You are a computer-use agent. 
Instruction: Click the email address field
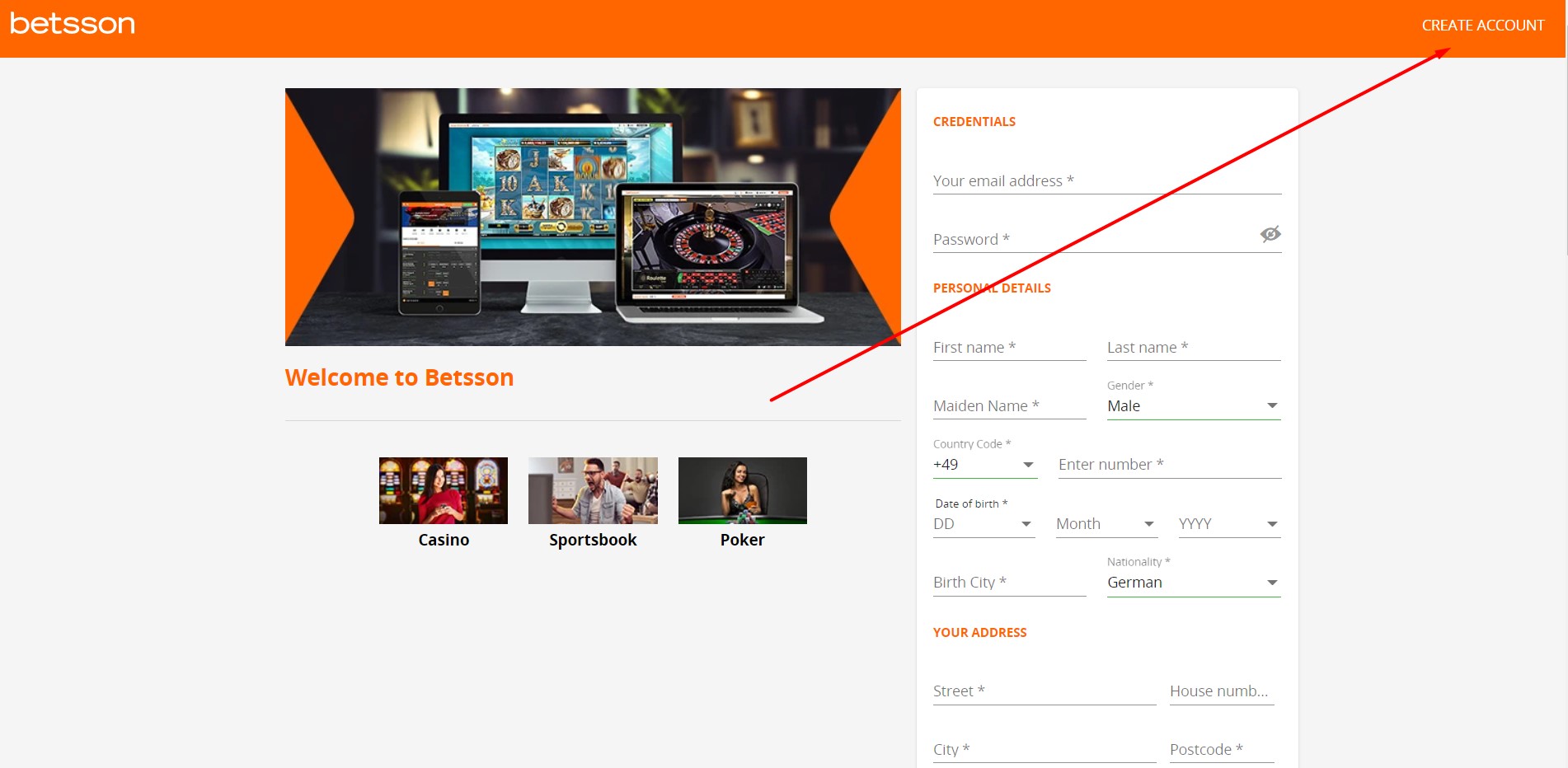(1107, 180)
